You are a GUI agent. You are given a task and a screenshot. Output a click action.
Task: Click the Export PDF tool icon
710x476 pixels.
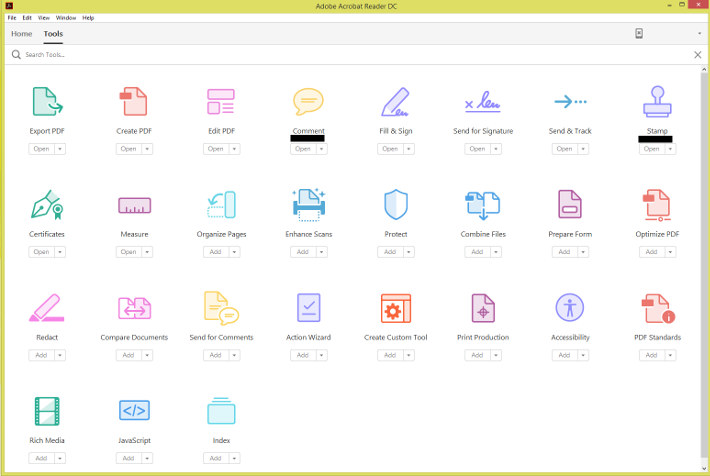tap(47, 103)
